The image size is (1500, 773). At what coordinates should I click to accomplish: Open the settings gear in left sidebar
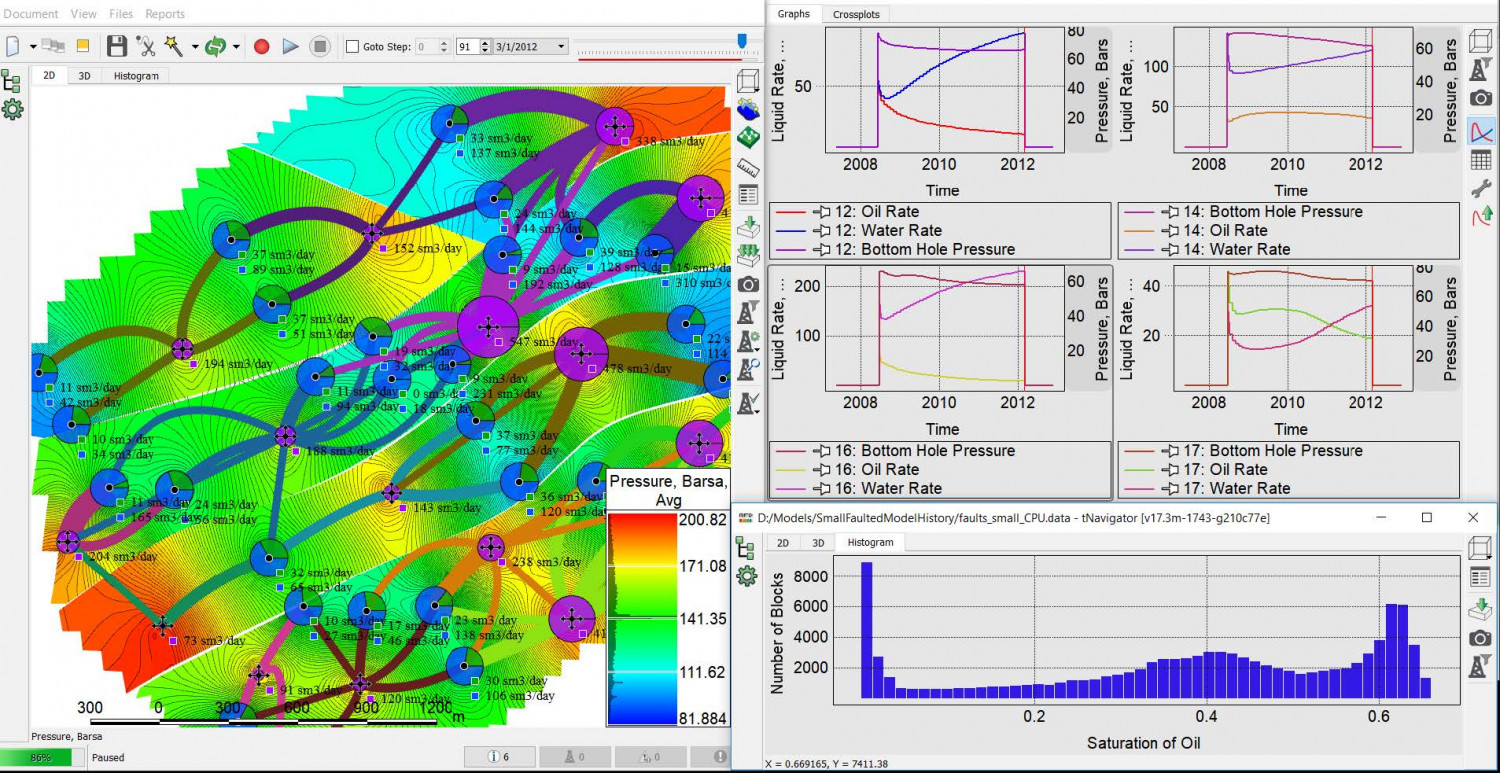12,110
